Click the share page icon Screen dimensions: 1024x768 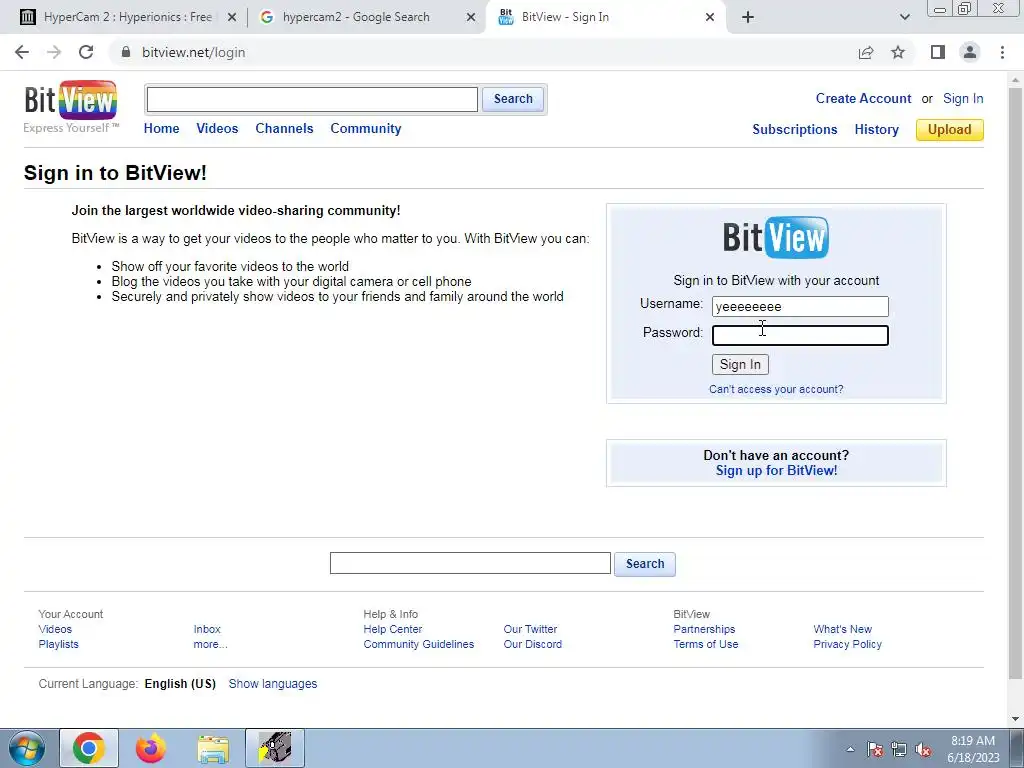866,52
